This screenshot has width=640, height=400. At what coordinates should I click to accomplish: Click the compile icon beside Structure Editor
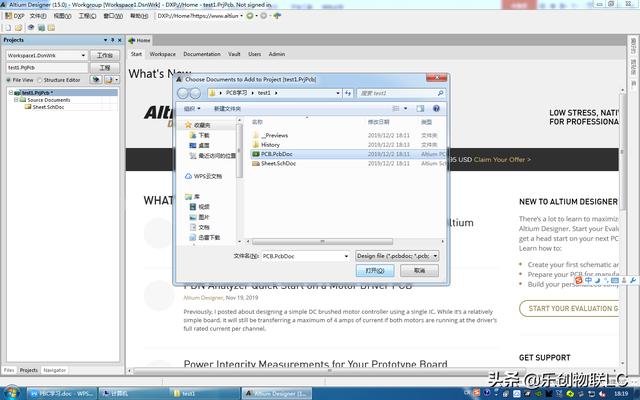(x=96, y=80)
